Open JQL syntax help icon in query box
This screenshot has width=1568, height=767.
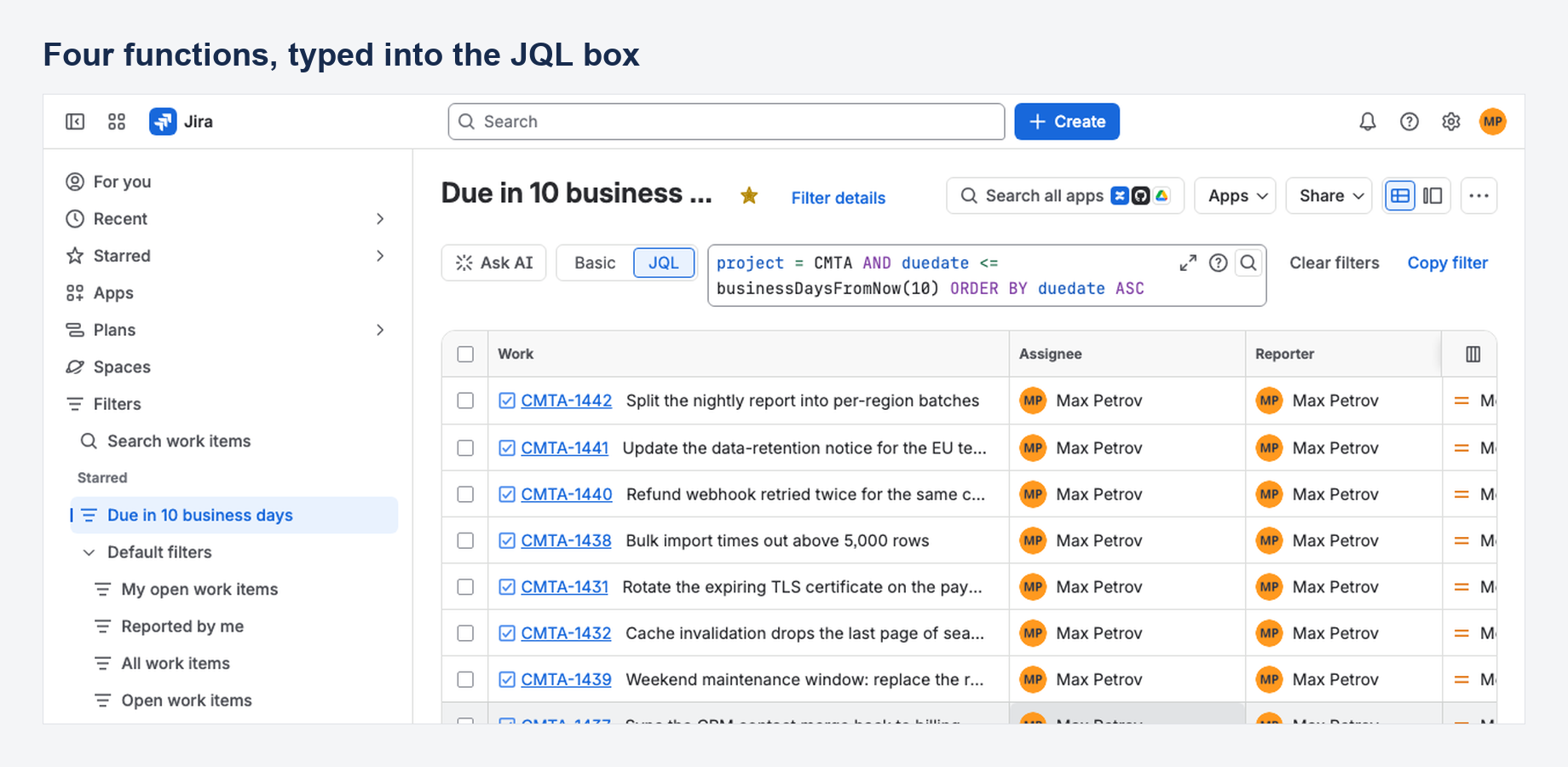(x=1219, y=263)
